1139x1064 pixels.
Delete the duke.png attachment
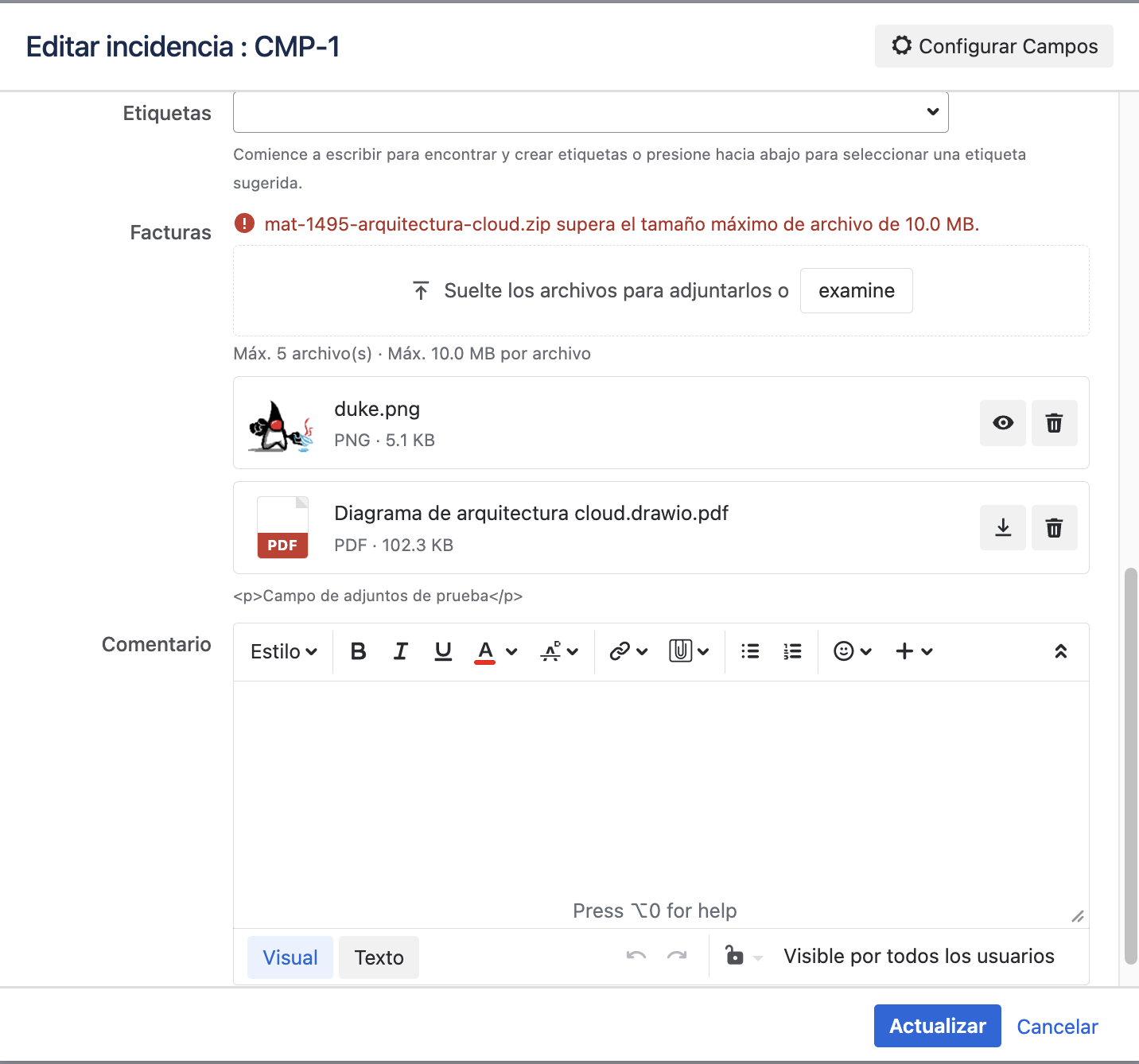coord(1055,423)
